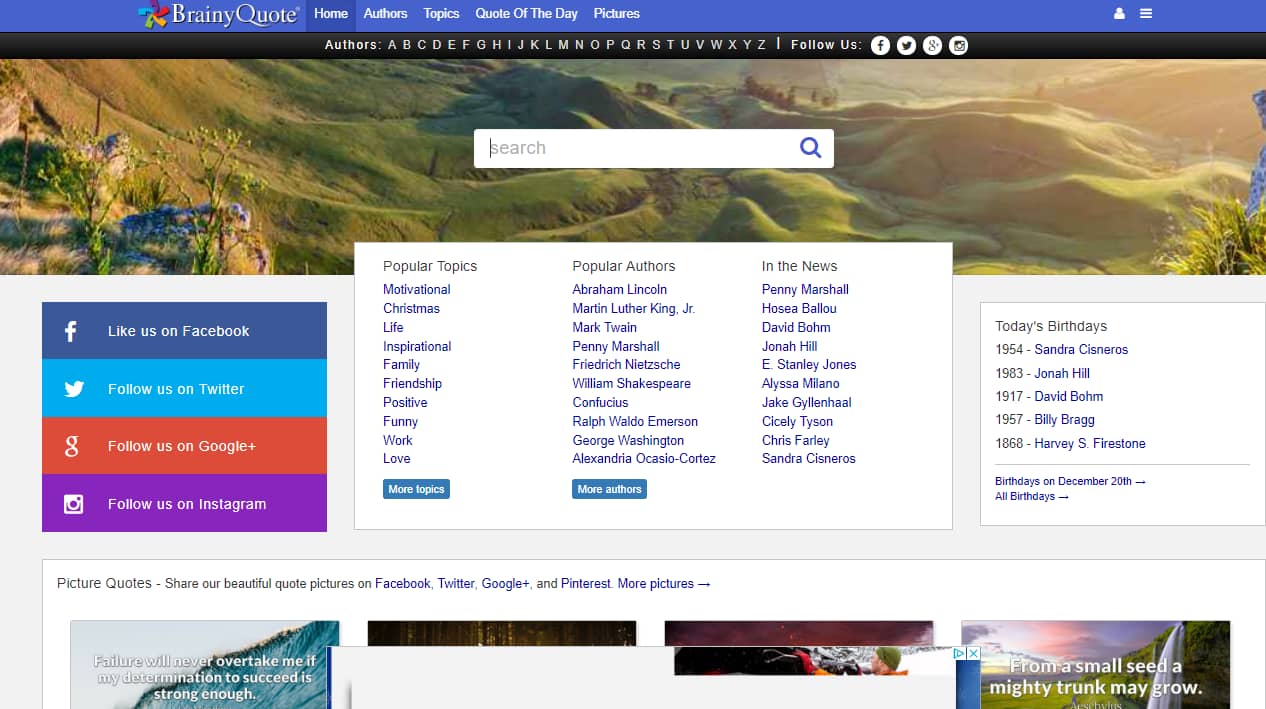Viewport: 1266px width, 709px height.
Task: Open Birthdays on December 20th link
Action: click(1070, 481)
